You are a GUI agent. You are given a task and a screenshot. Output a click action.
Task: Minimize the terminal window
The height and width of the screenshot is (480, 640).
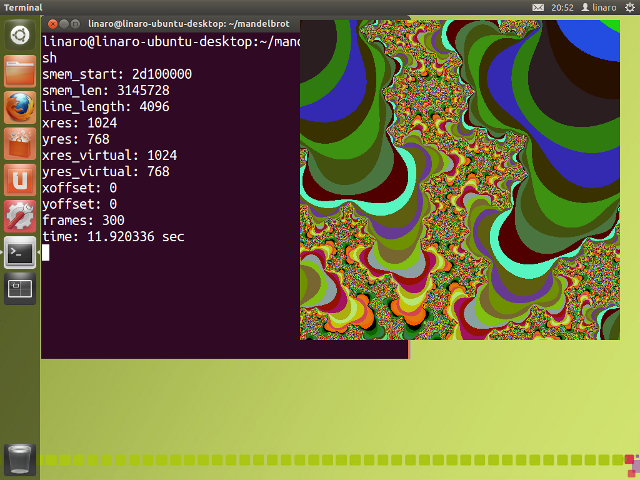click(x=63, y=22)
